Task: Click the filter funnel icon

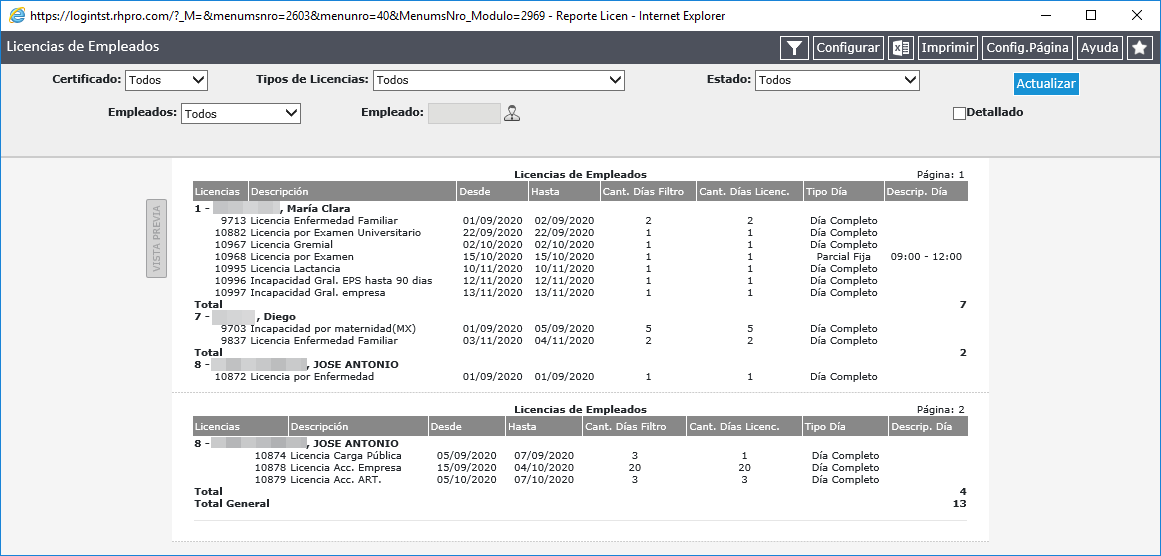Action: pos(794,48)
